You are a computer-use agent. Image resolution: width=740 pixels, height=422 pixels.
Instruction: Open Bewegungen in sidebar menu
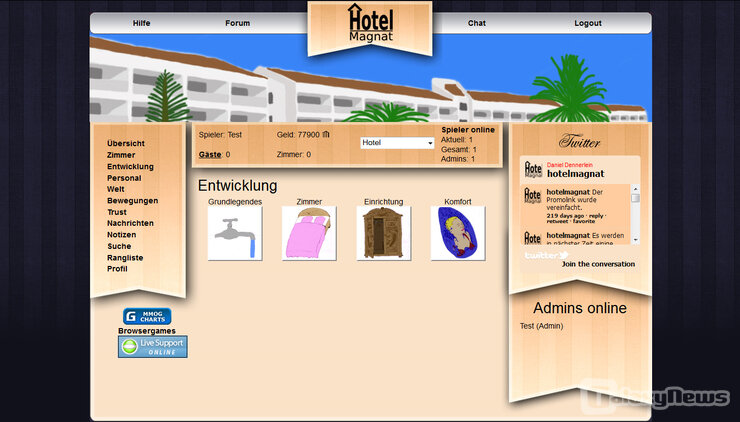[133, 201]
